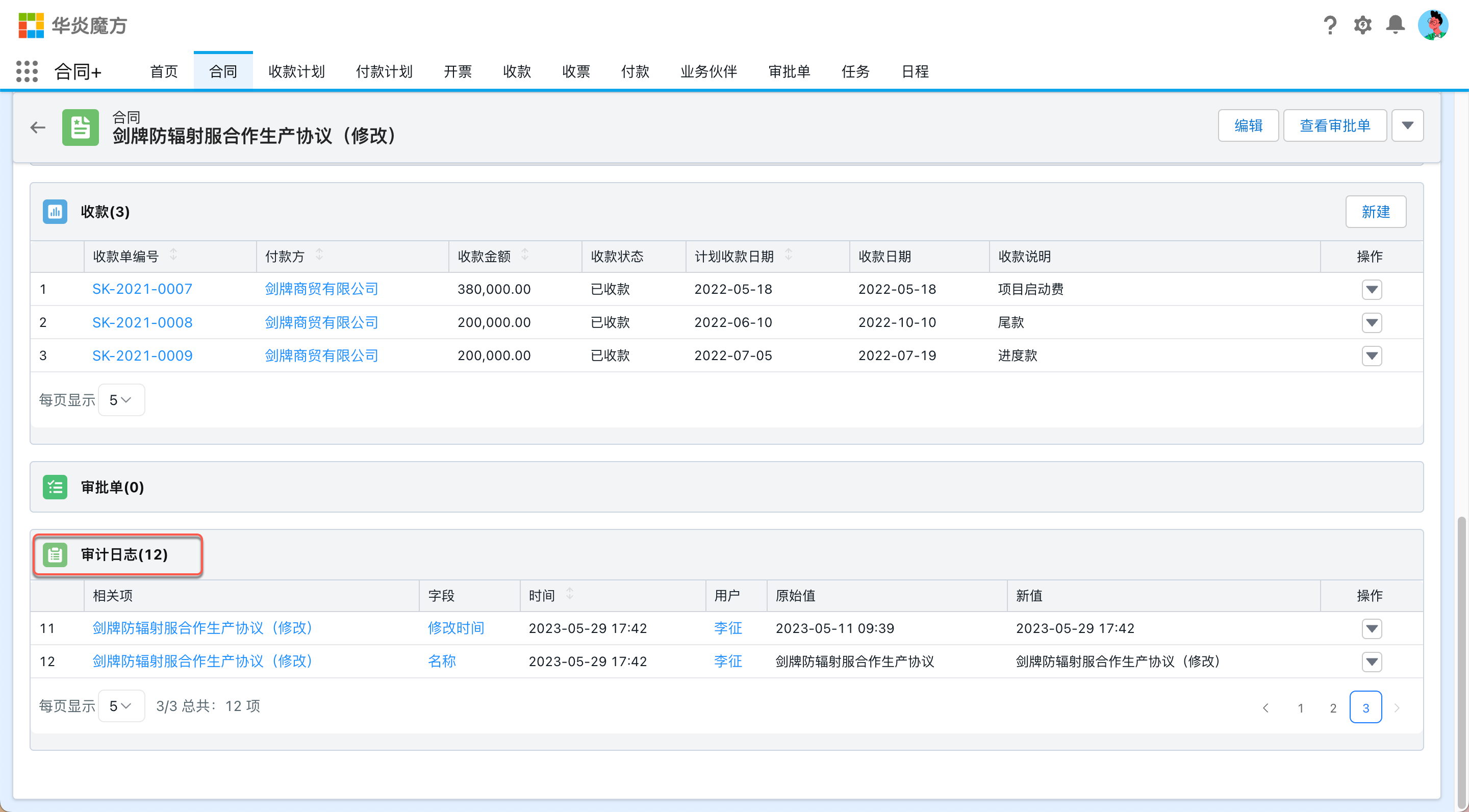Expand dropdown next to 查看审批单 button

pos(1407,125)
